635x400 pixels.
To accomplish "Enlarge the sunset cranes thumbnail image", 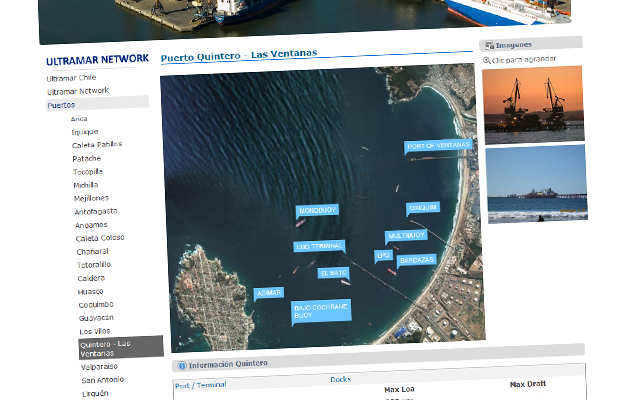I will coord(533,104).
